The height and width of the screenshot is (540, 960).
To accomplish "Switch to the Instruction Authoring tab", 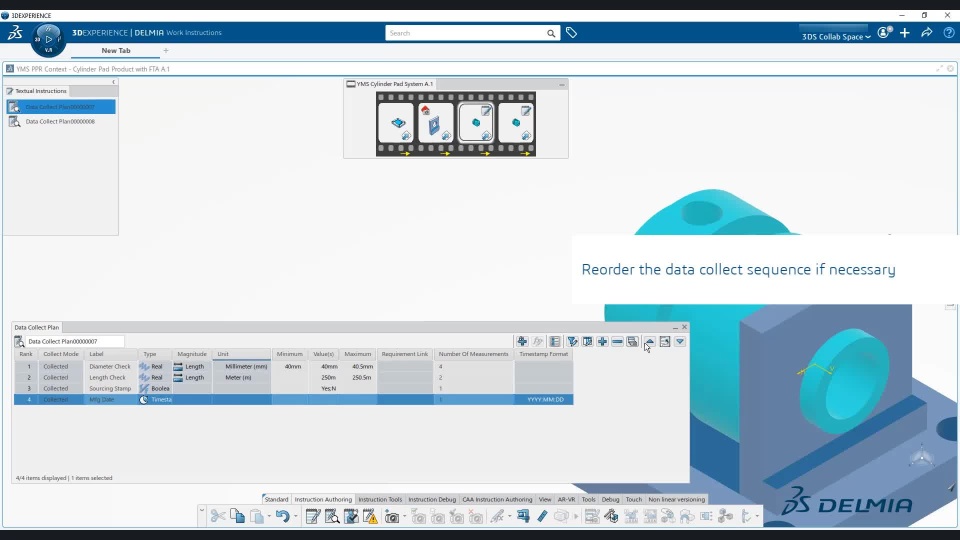I will (323, 500).
